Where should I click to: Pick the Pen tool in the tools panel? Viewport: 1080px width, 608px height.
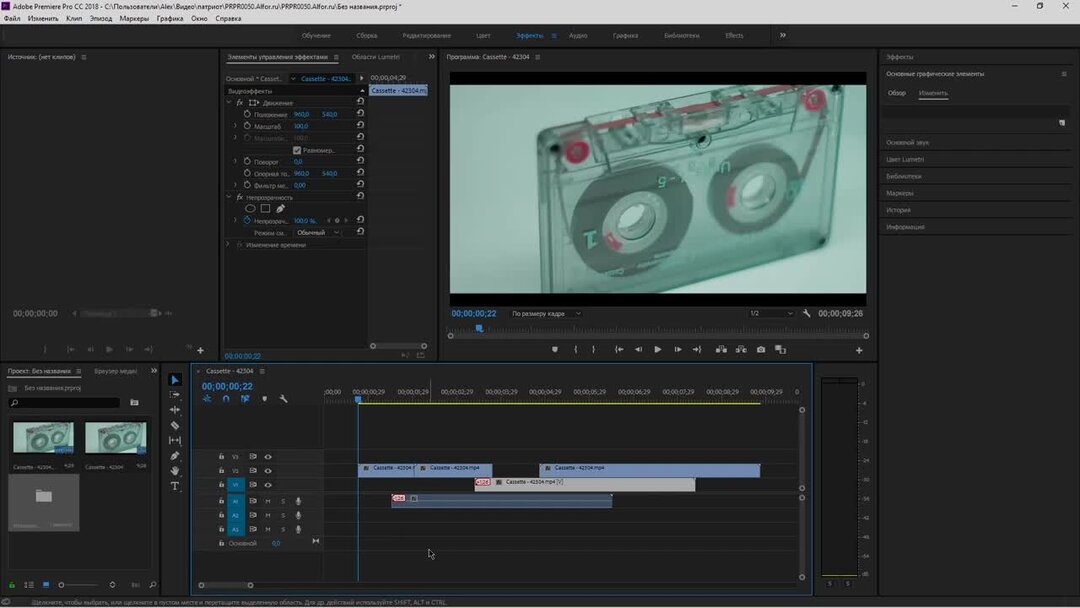pos(175,456)
